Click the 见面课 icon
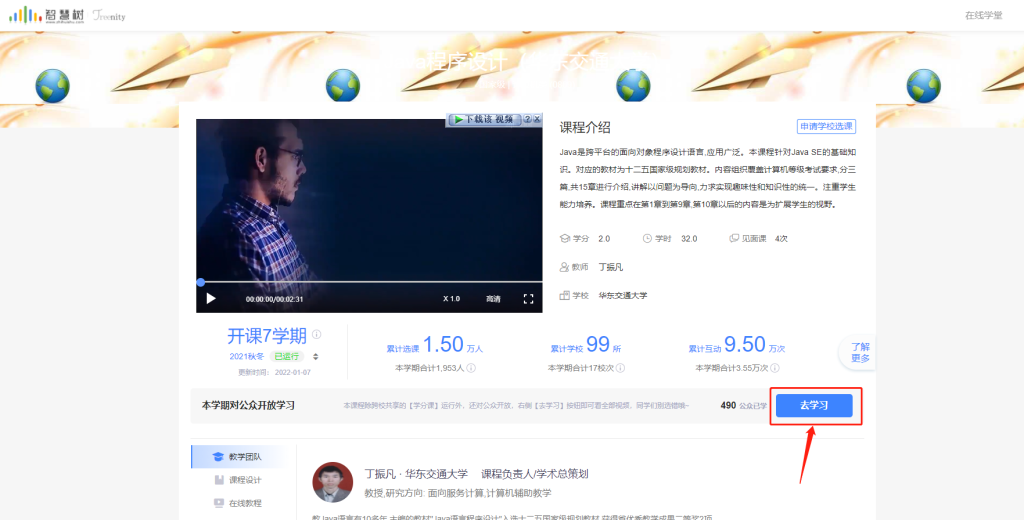Image resolution: width=1024 pixels, height=520 pixels. 734,238
